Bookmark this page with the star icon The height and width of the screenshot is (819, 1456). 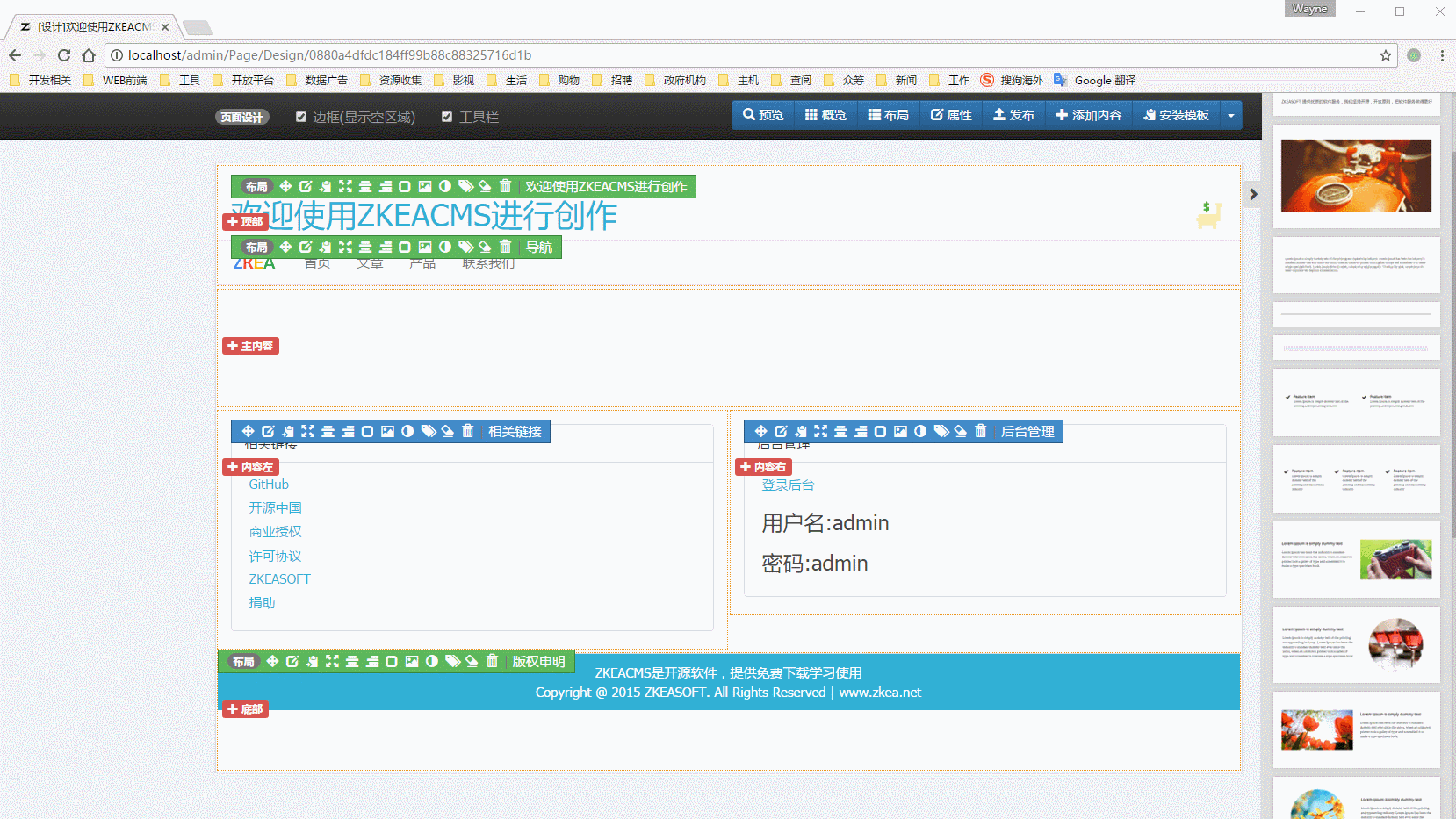[x=1386, y=55]
